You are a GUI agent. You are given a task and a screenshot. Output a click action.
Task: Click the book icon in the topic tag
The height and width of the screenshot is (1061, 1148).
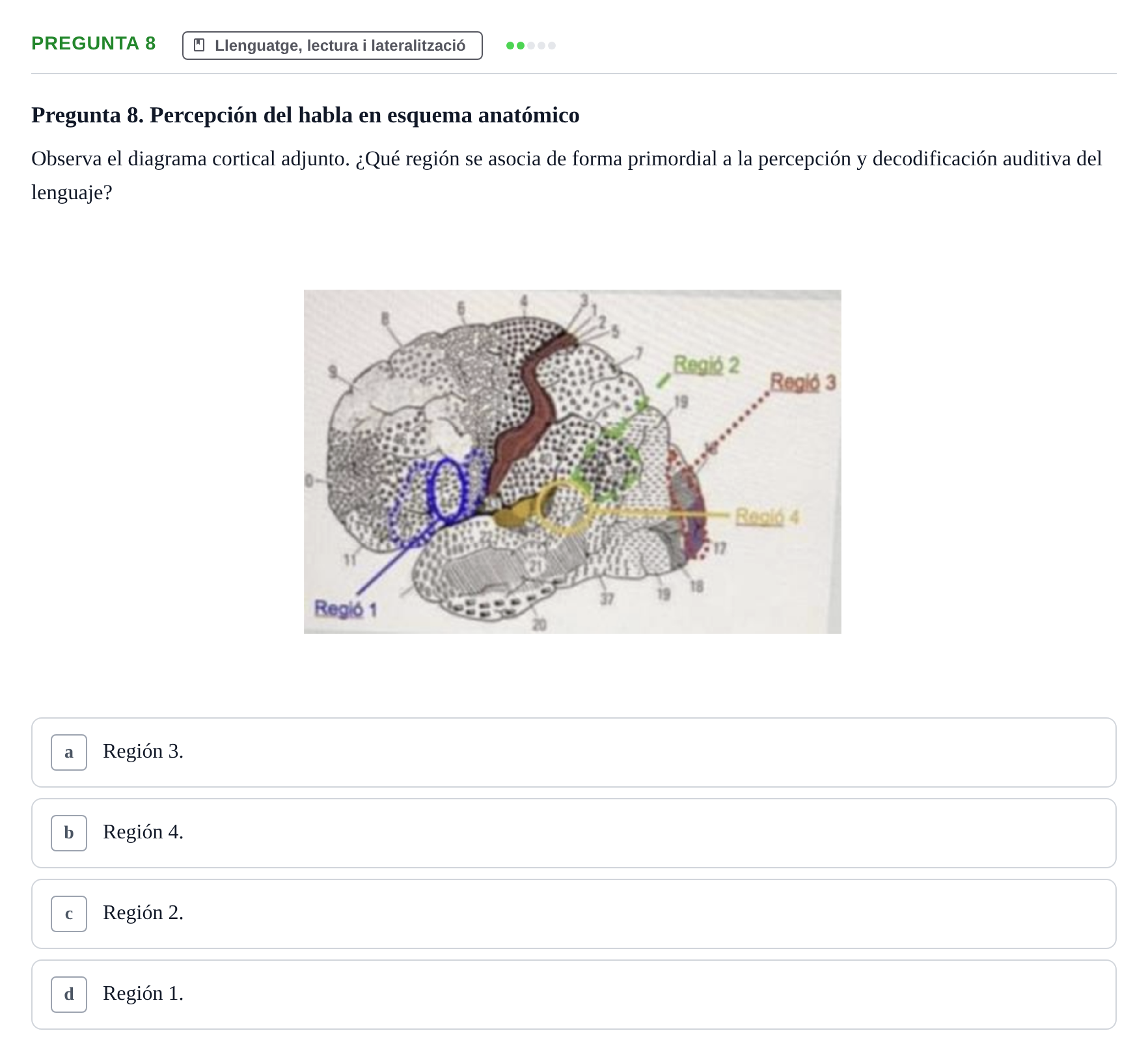[x=200, y=46]
